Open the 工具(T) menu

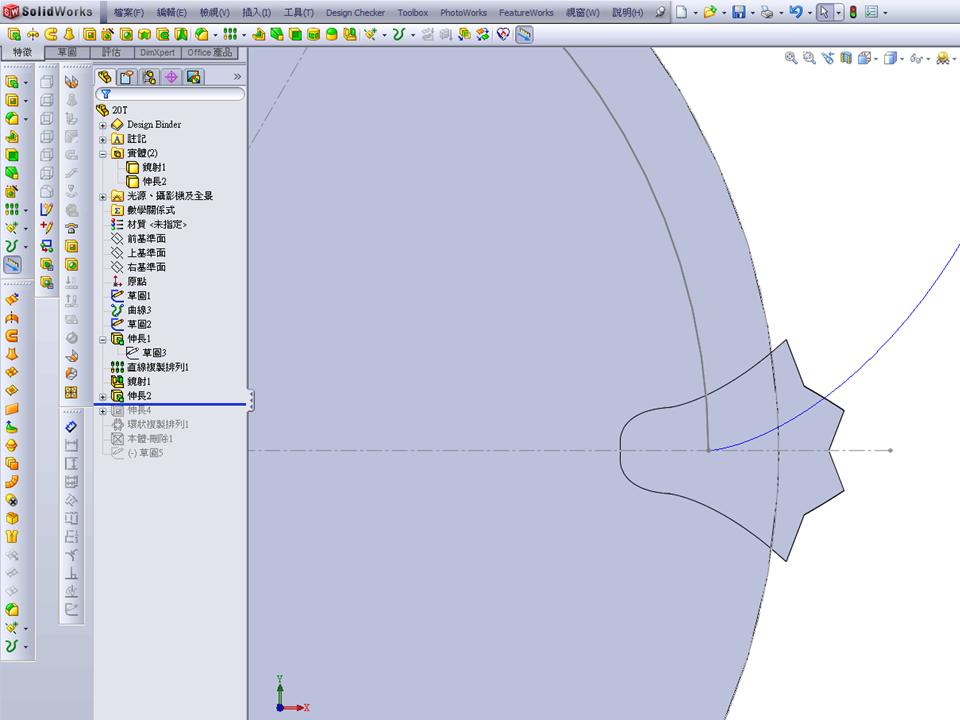(299, 12)
